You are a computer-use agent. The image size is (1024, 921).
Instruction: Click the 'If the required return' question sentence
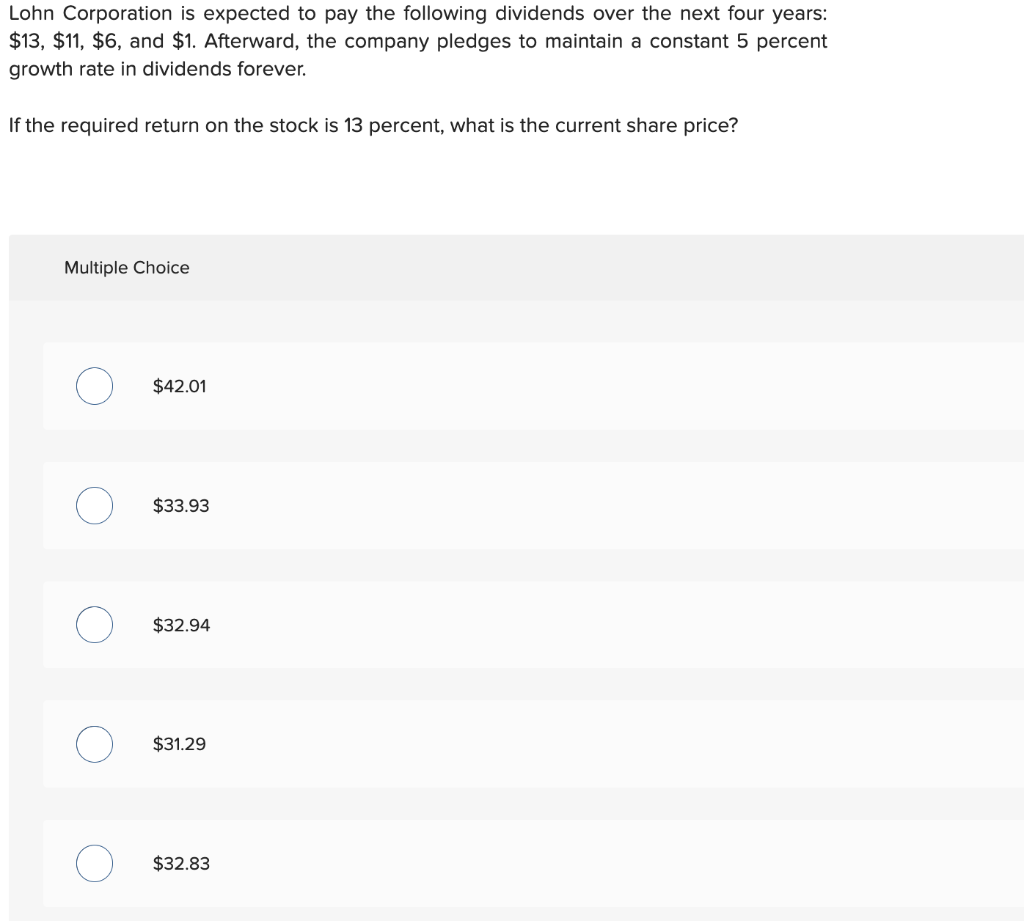pyautogui.click(x=373, y=125)
